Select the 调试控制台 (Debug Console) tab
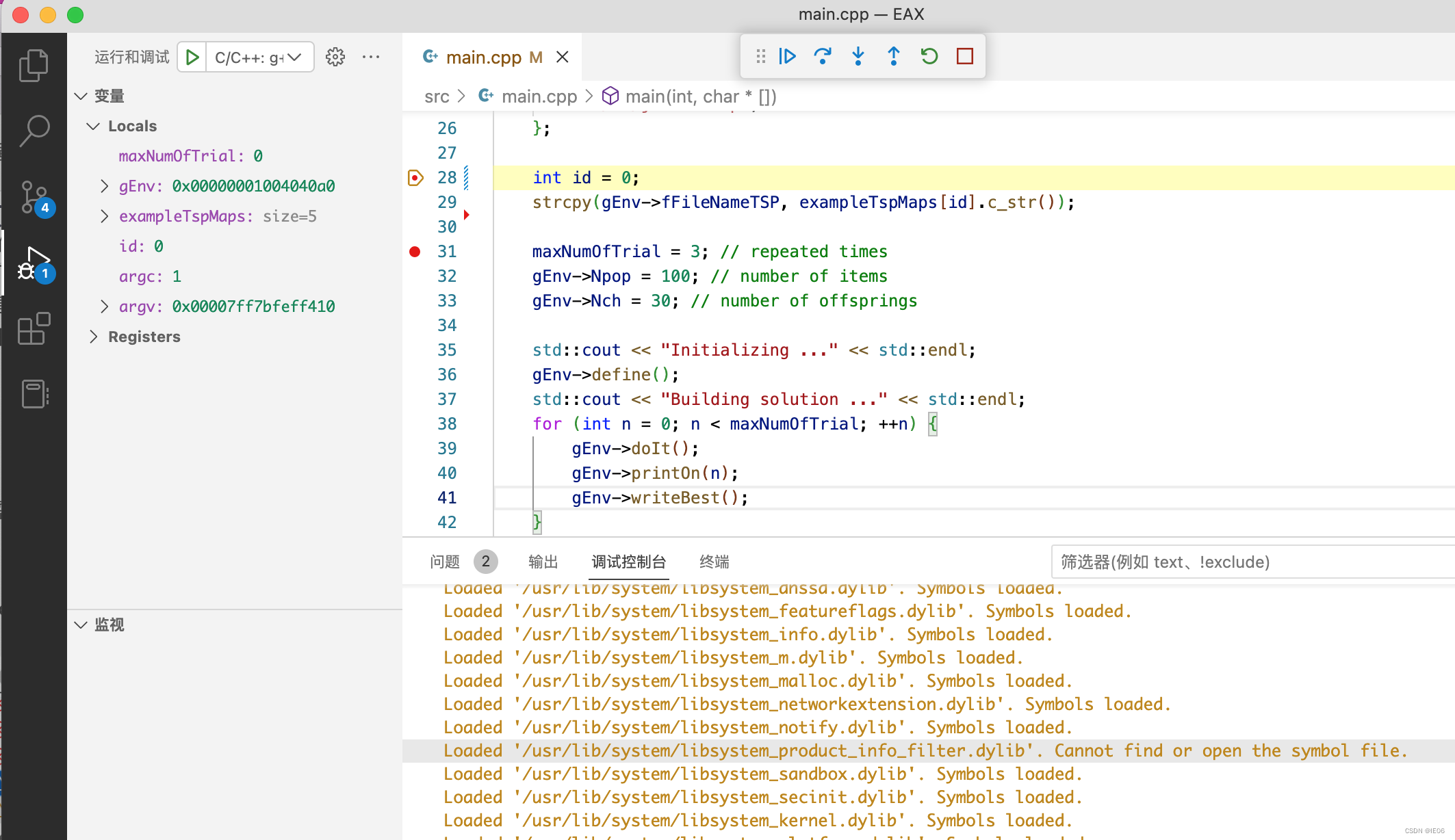The width and height of the screenshot is (1455, 840). tap(629, 561)
